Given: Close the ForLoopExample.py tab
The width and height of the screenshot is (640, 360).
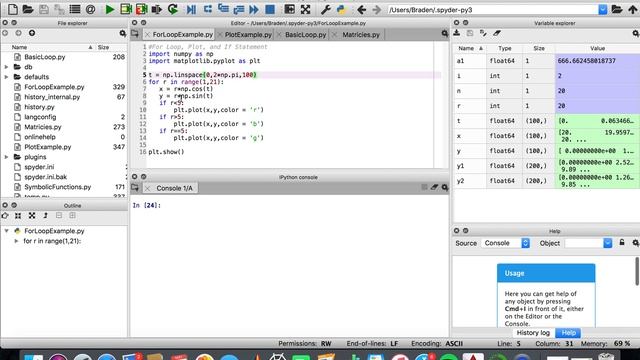Looking at the screenshot, I should click(147, 35).
